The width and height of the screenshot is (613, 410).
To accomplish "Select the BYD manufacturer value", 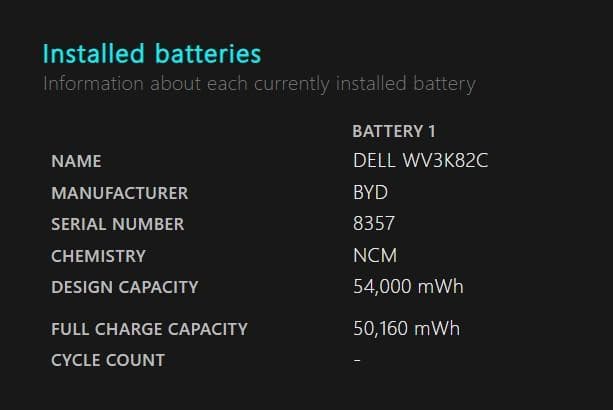I will point(370,192).
